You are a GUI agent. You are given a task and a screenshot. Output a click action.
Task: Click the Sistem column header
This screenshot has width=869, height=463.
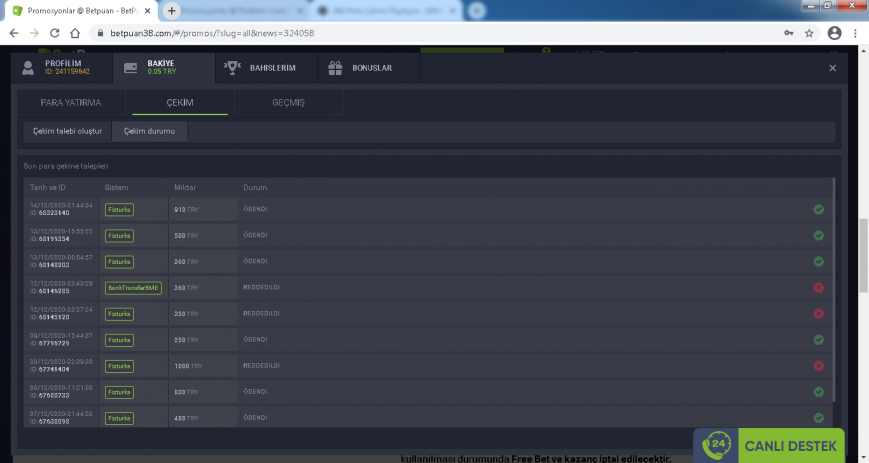116,187
